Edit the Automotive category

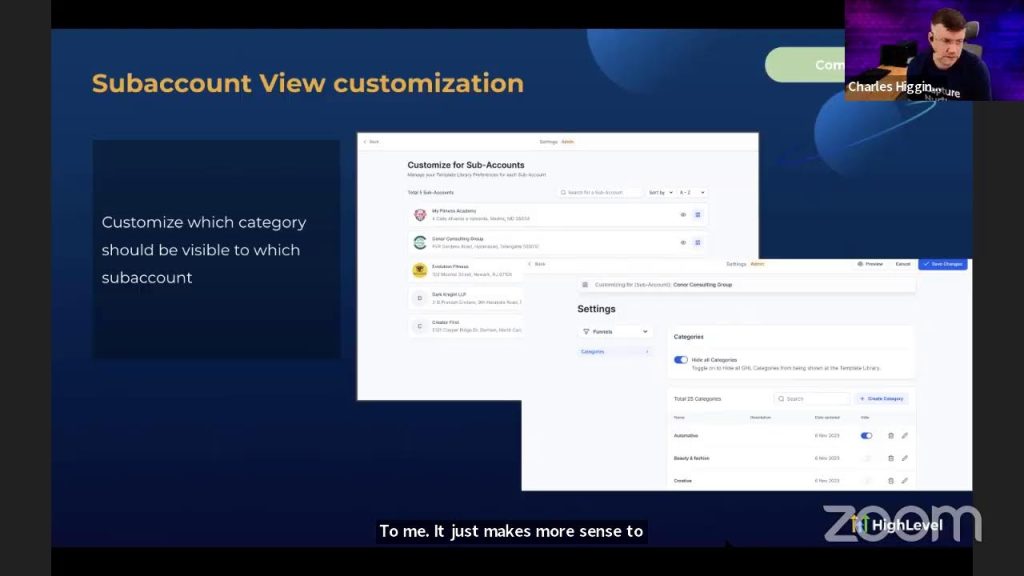[904, 436]
